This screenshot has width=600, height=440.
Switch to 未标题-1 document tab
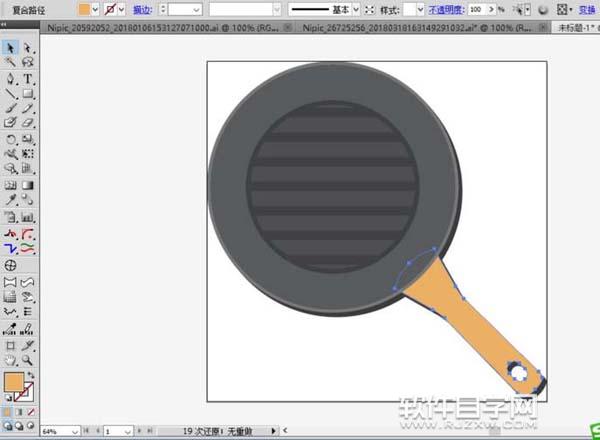(576, 28)
